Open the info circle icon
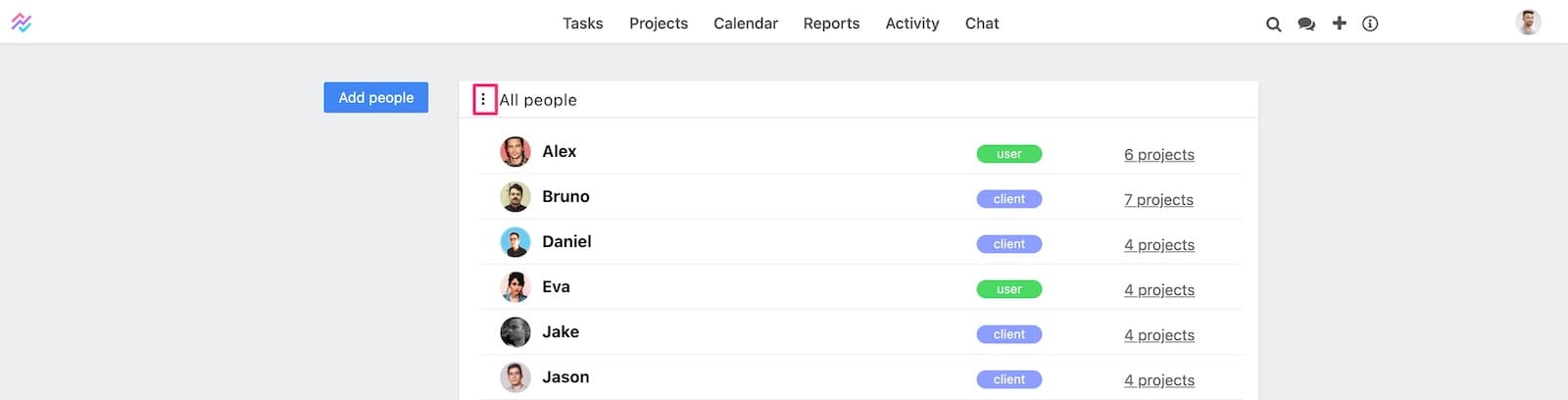The height and width of the screenshot is (400, 1568). [1370, 24]
